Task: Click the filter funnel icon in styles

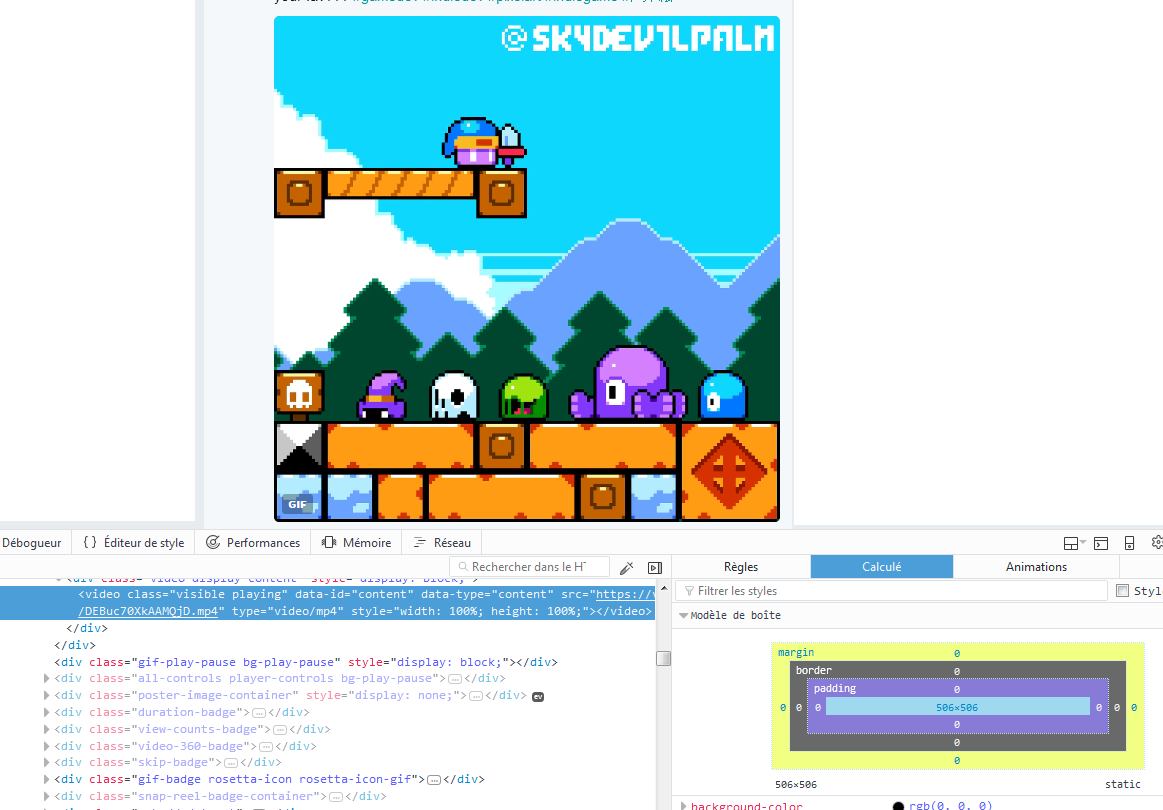Action: coord(690,591)
